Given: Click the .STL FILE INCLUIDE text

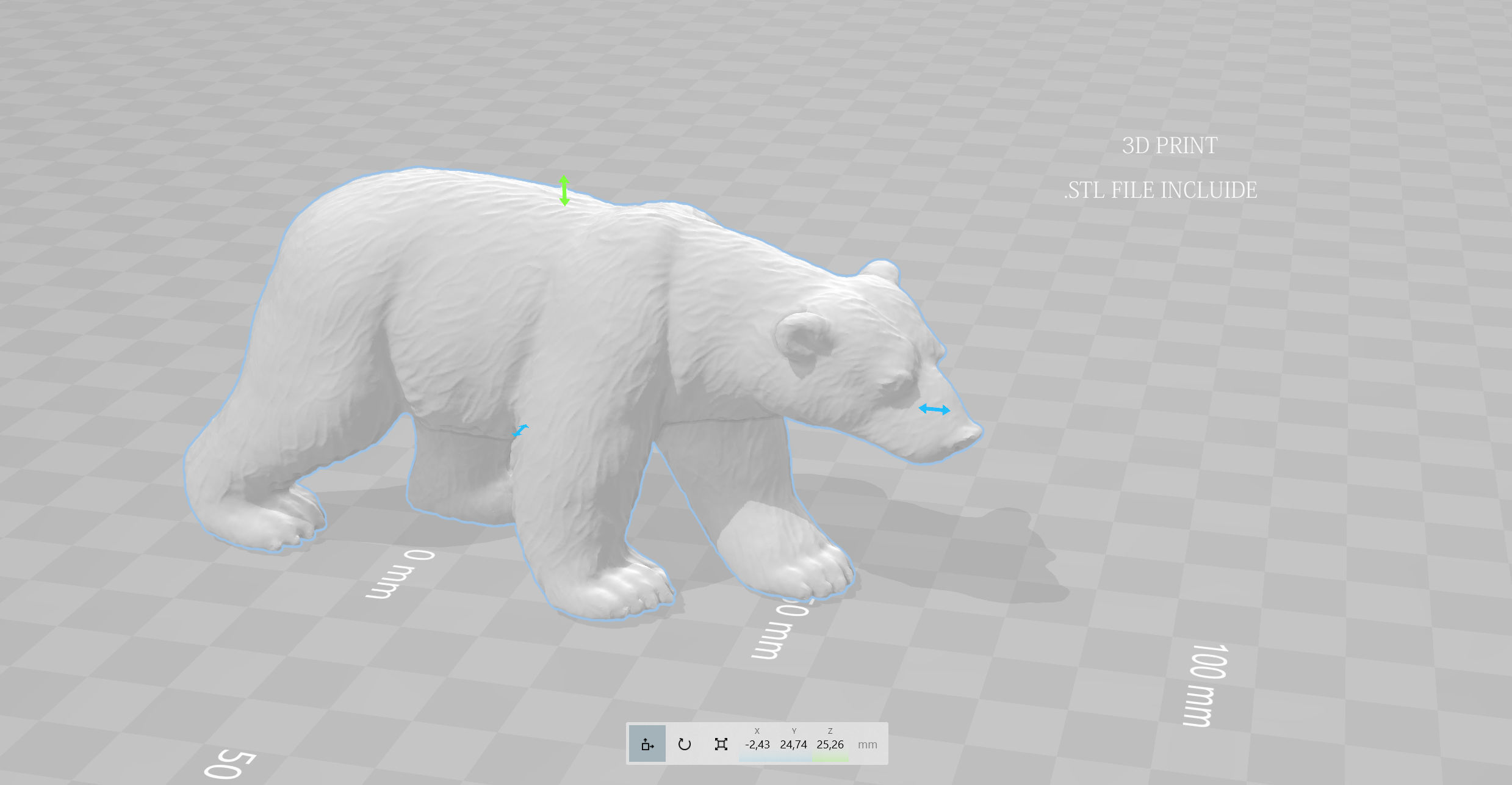Looking at the screenshot, I should (x=1161, y=190).
